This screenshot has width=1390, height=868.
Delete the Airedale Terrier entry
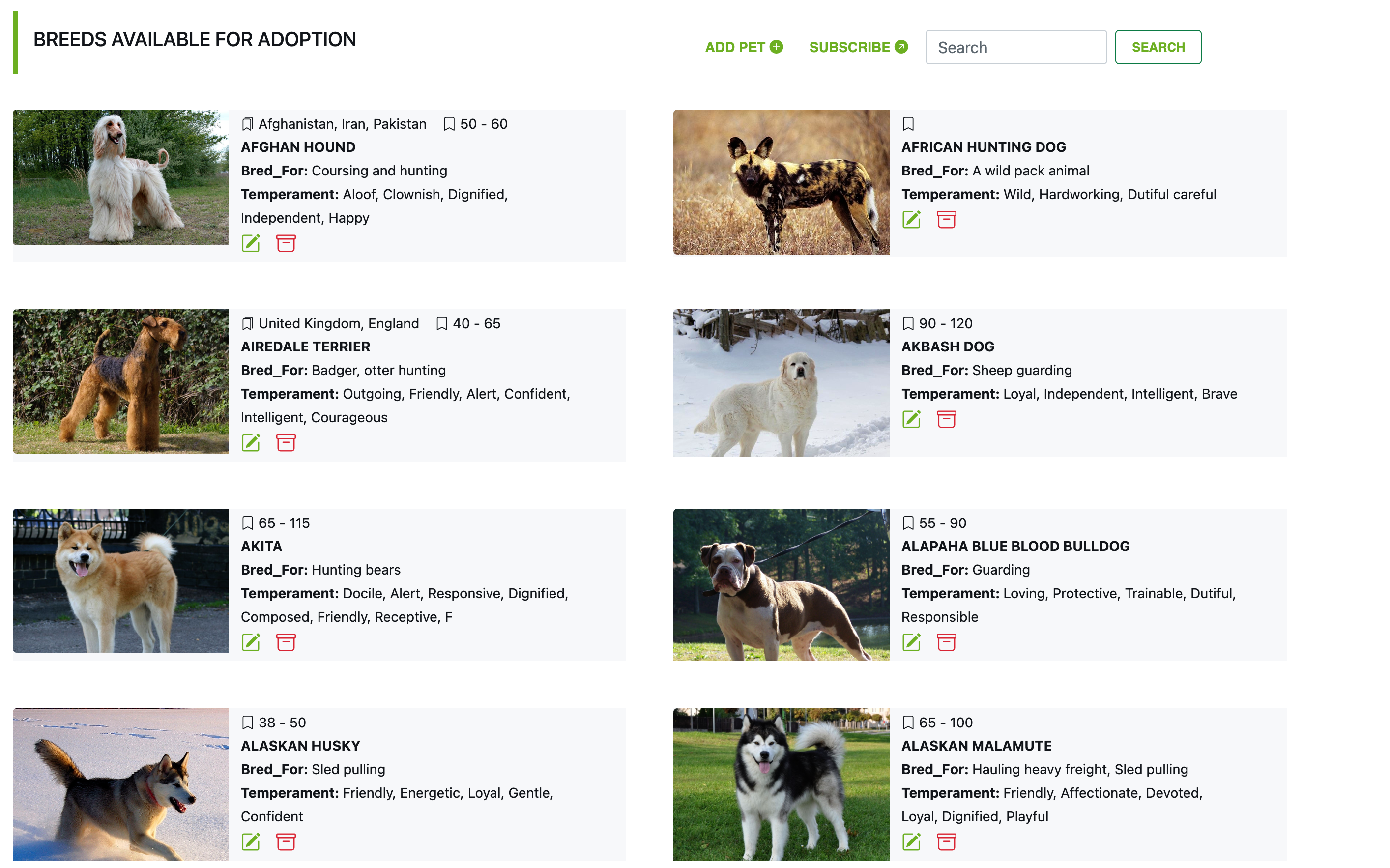[x=286, y=443]
